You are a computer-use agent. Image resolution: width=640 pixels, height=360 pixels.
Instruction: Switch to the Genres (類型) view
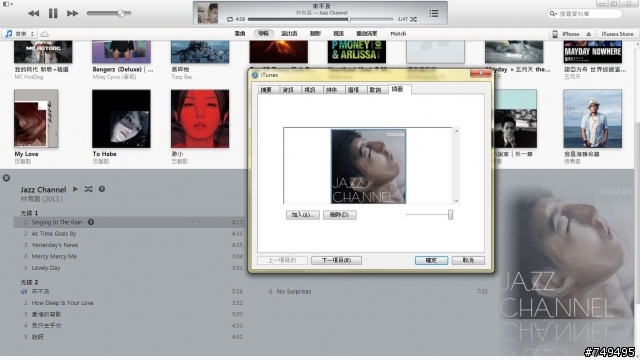click(315, 33)
